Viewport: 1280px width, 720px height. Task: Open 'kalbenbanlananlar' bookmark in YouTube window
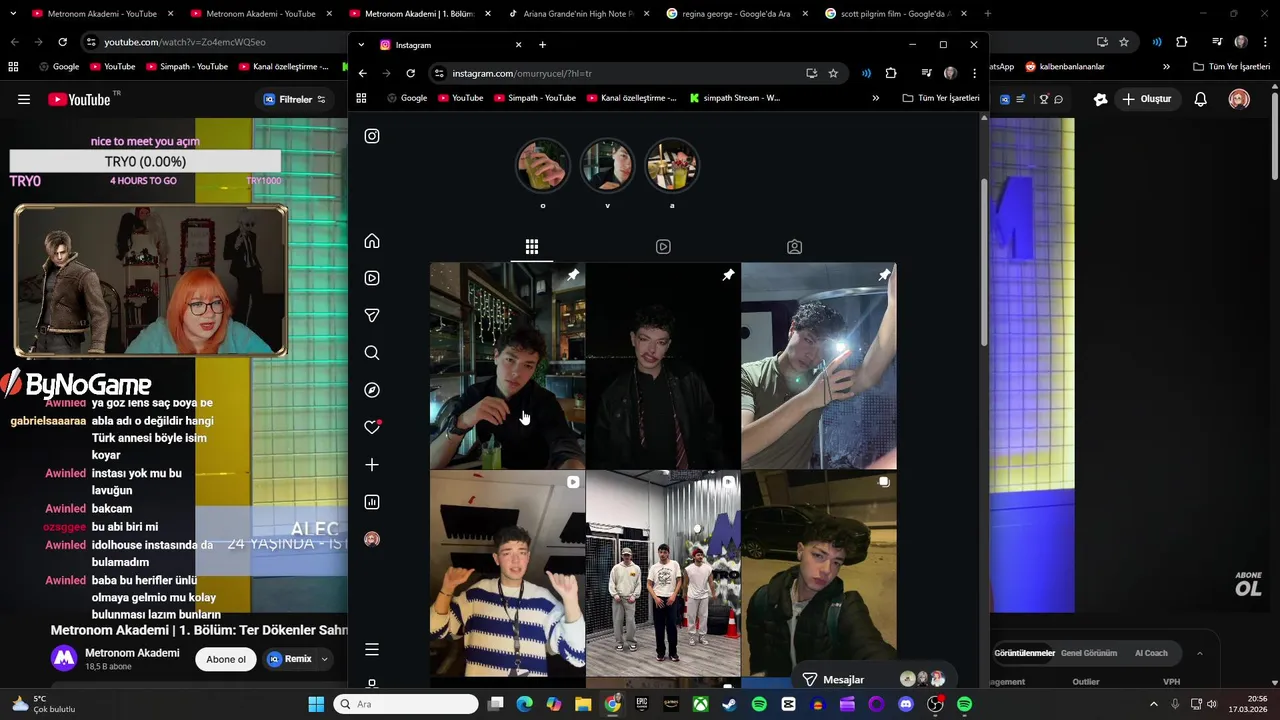[1064, 67]
